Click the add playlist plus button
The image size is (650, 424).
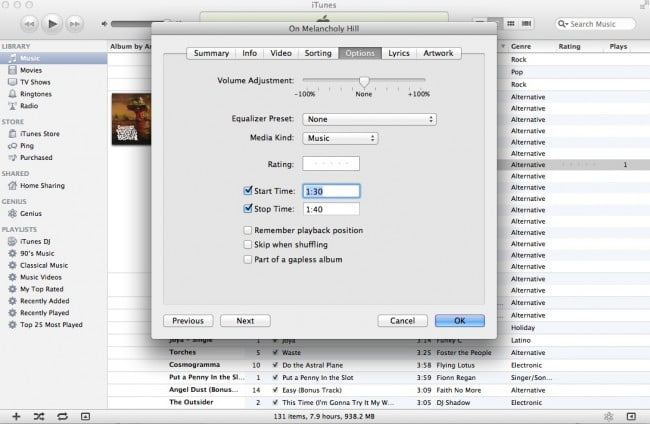16,416
